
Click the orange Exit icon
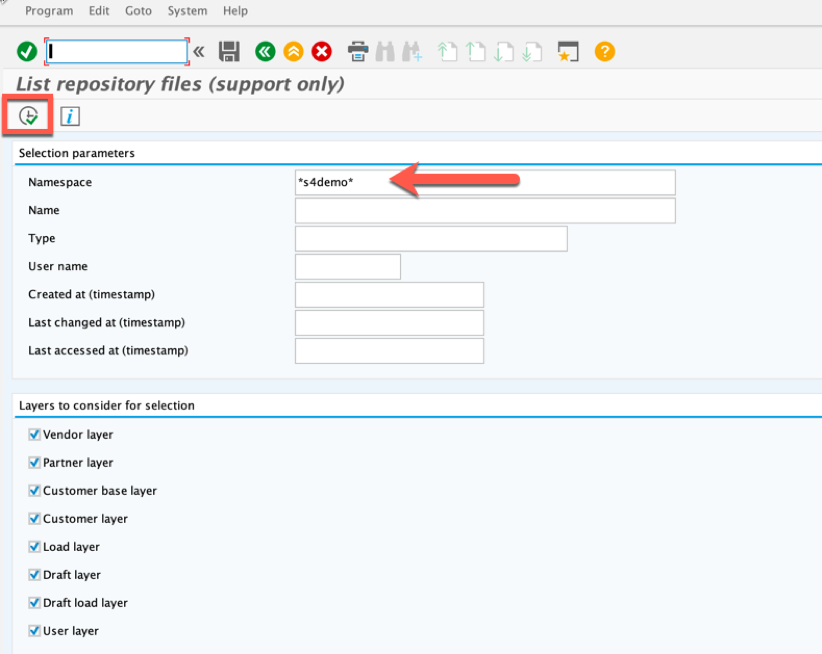point(294,52)
